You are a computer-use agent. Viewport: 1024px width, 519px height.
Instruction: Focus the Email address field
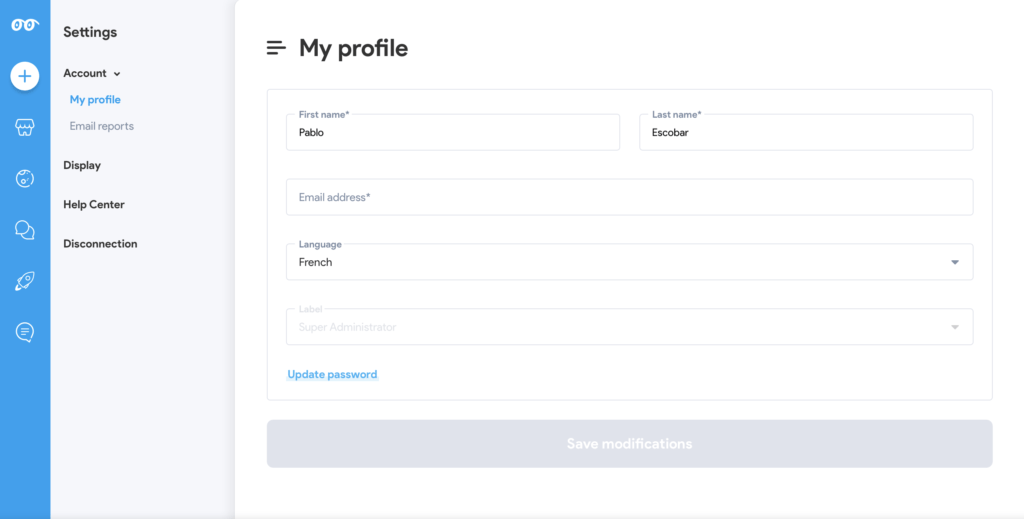(630, 197)
